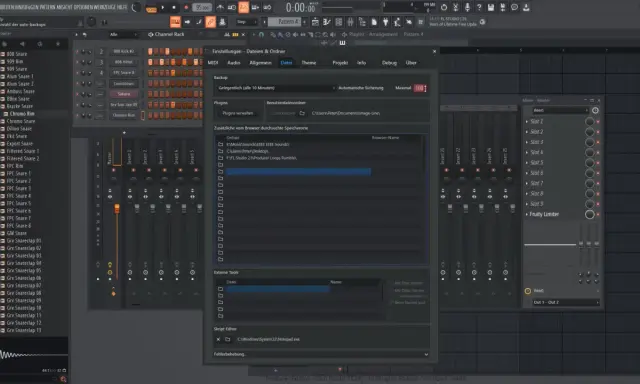Arm the red record button
Image resolution: width=640 pixels, height=384 pixels.
coord(186,7)
